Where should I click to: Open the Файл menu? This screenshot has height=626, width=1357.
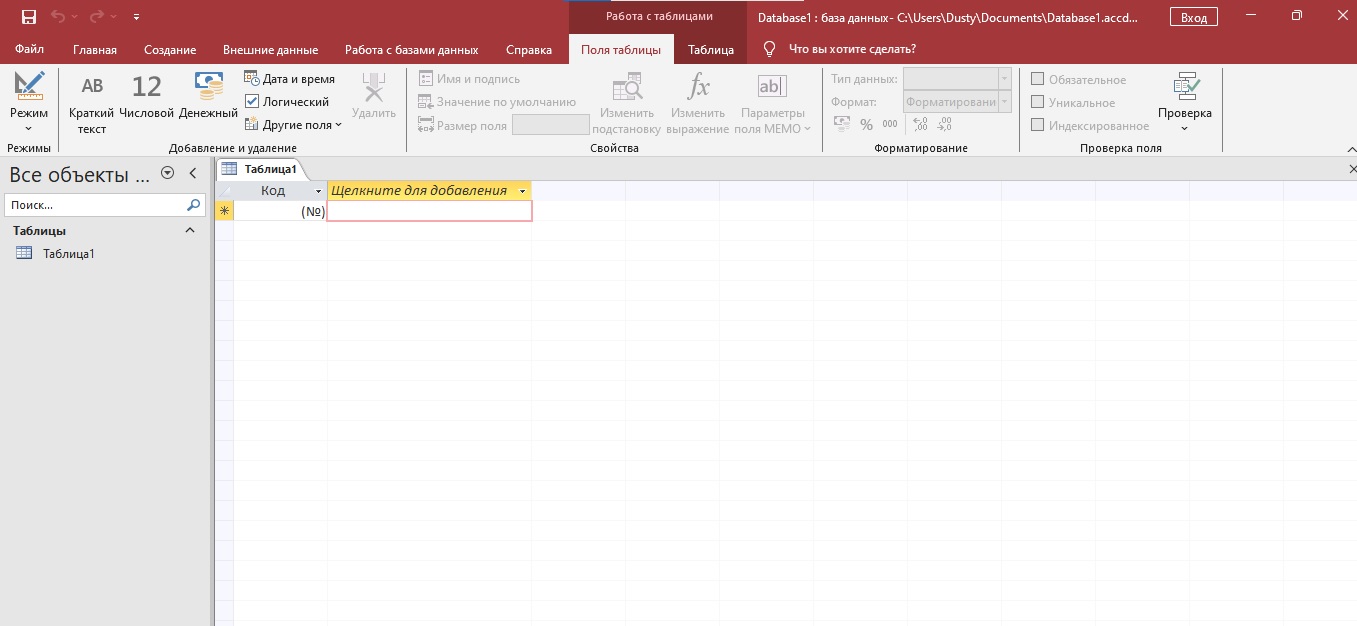tap(30, 50)
